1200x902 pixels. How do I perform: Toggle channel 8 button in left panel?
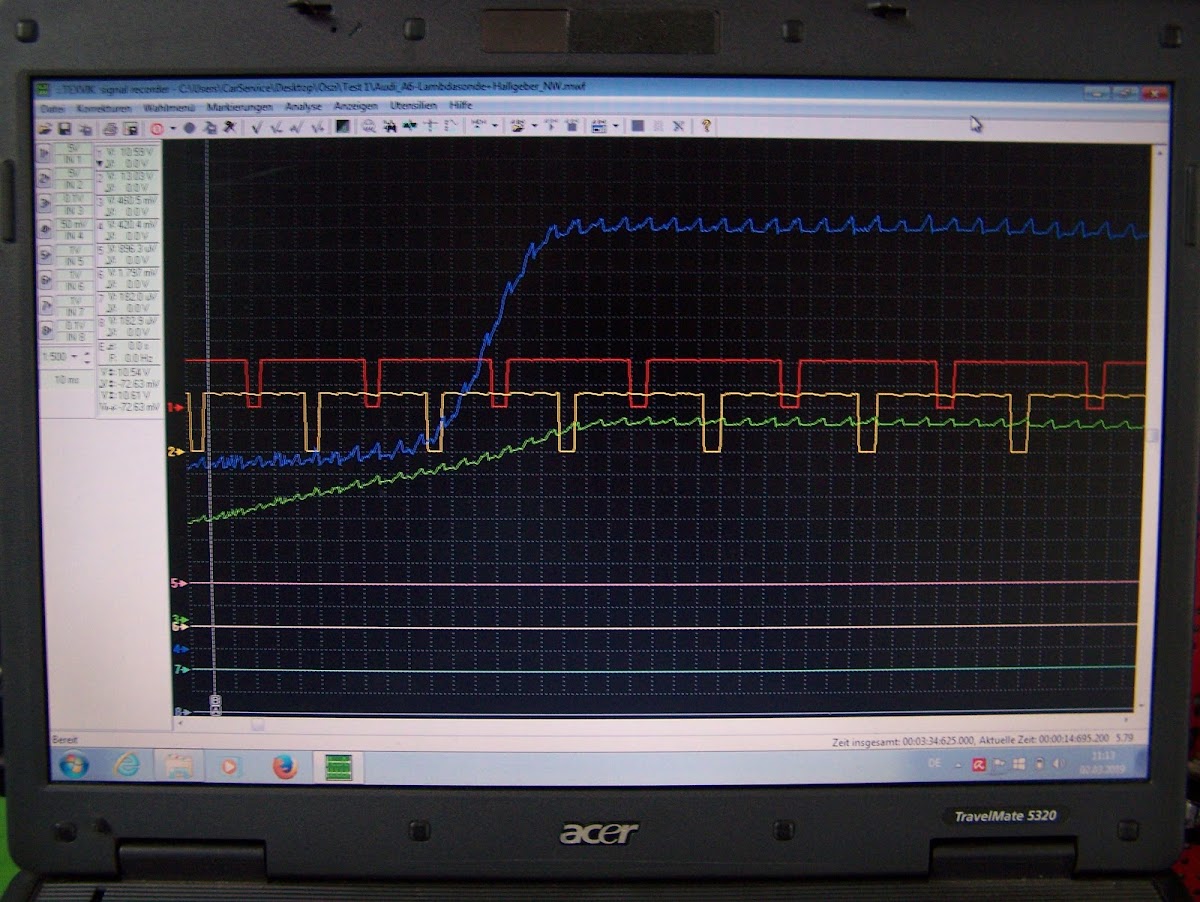pos(45,330)
